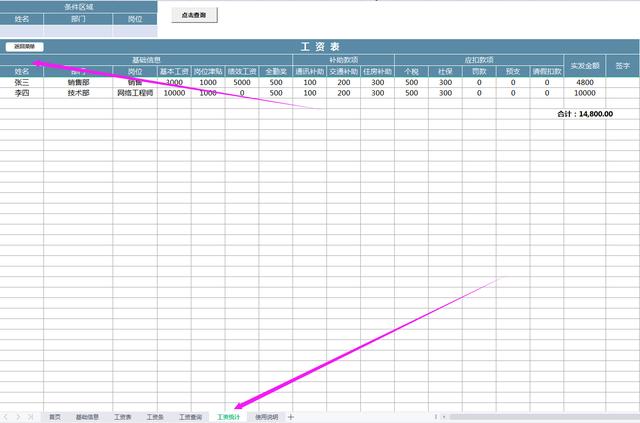Go to the last sheet arrow icon
This screenshot has width=640, height=423.
tap(31, 417)
